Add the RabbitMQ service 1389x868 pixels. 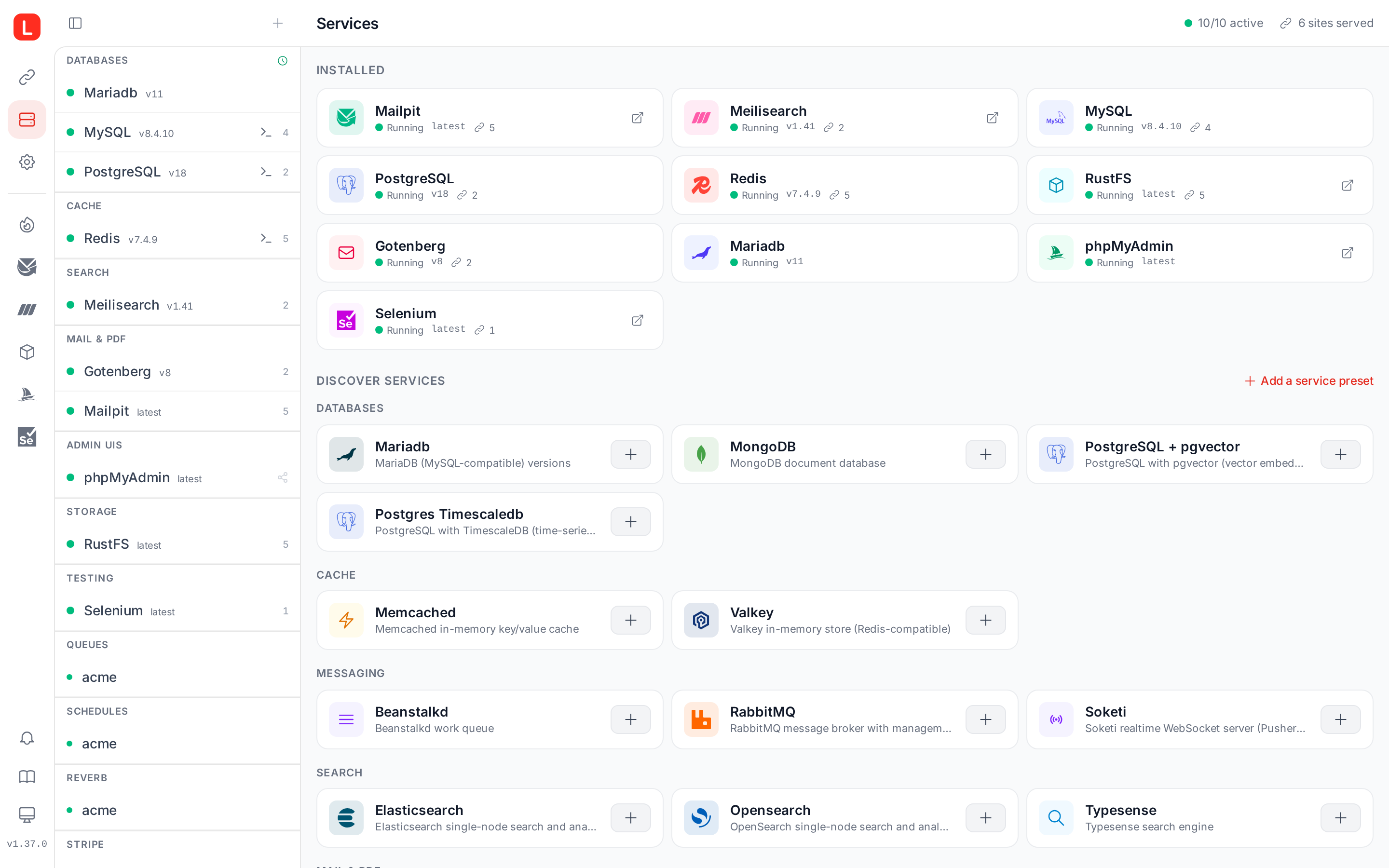click(x=985, y=719)
